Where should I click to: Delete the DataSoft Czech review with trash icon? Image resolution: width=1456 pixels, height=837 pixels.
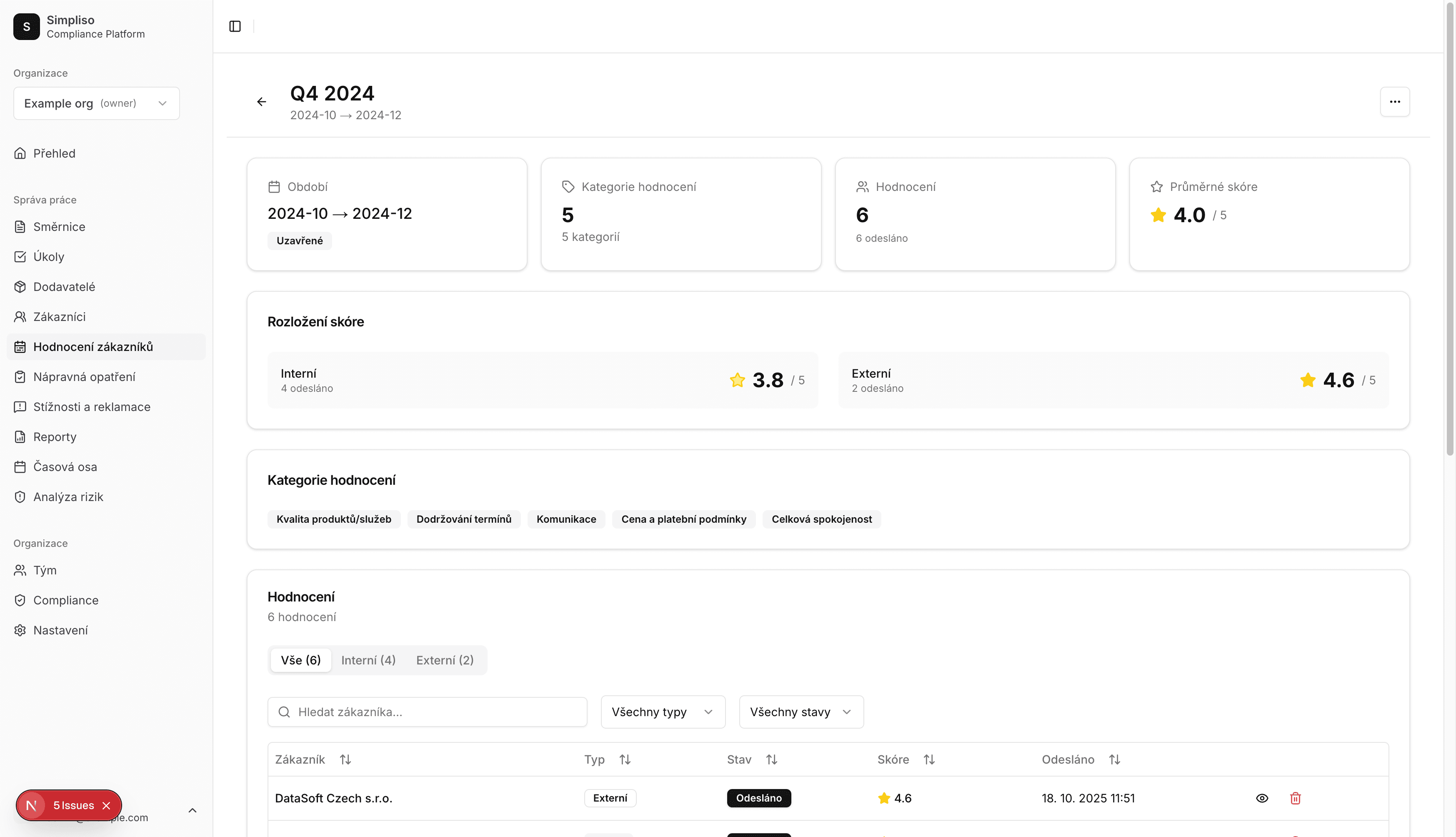tap(1295, 798)
